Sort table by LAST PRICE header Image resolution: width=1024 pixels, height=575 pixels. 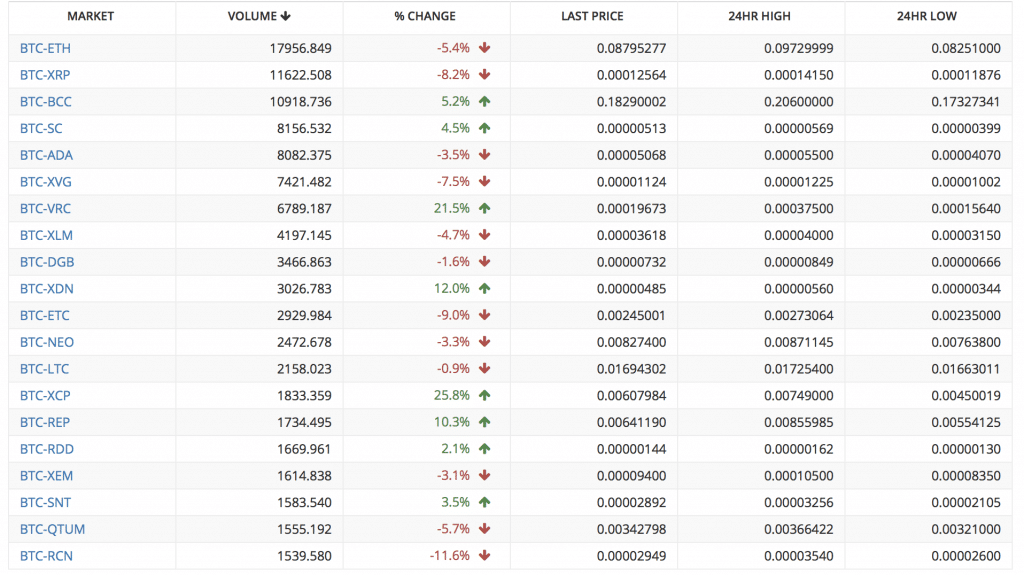[592, 16]
